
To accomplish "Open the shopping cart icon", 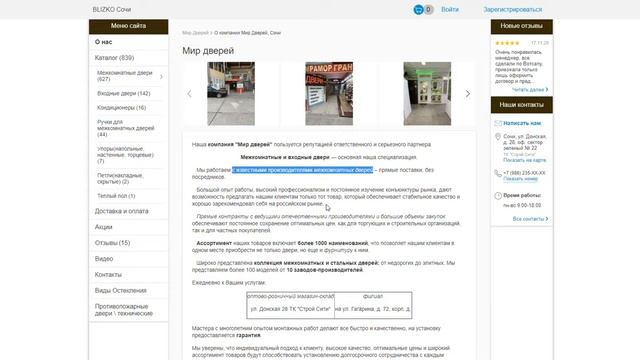I will pos(418,9).
